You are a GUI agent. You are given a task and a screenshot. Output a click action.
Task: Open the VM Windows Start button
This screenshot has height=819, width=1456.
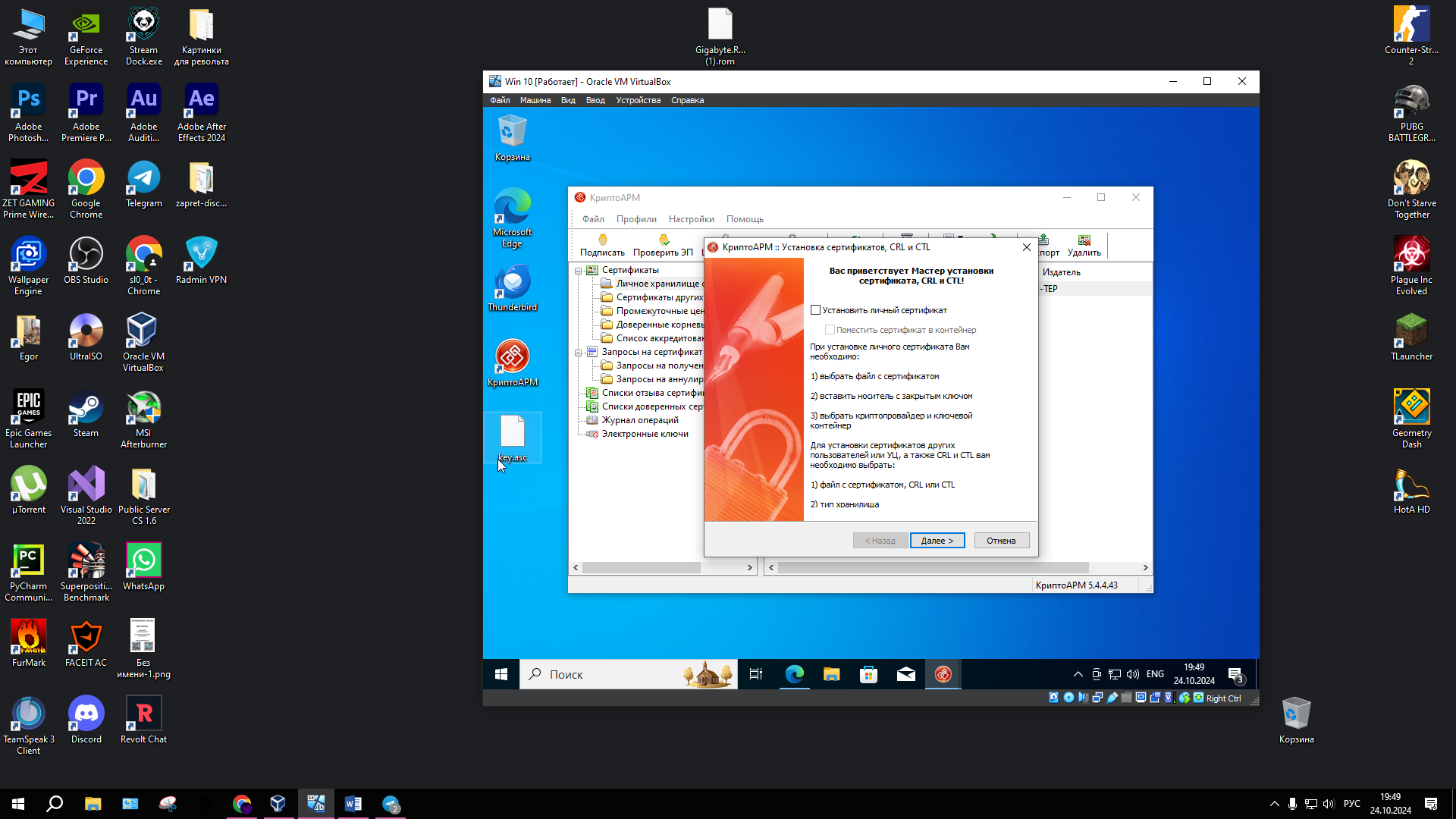501,674
